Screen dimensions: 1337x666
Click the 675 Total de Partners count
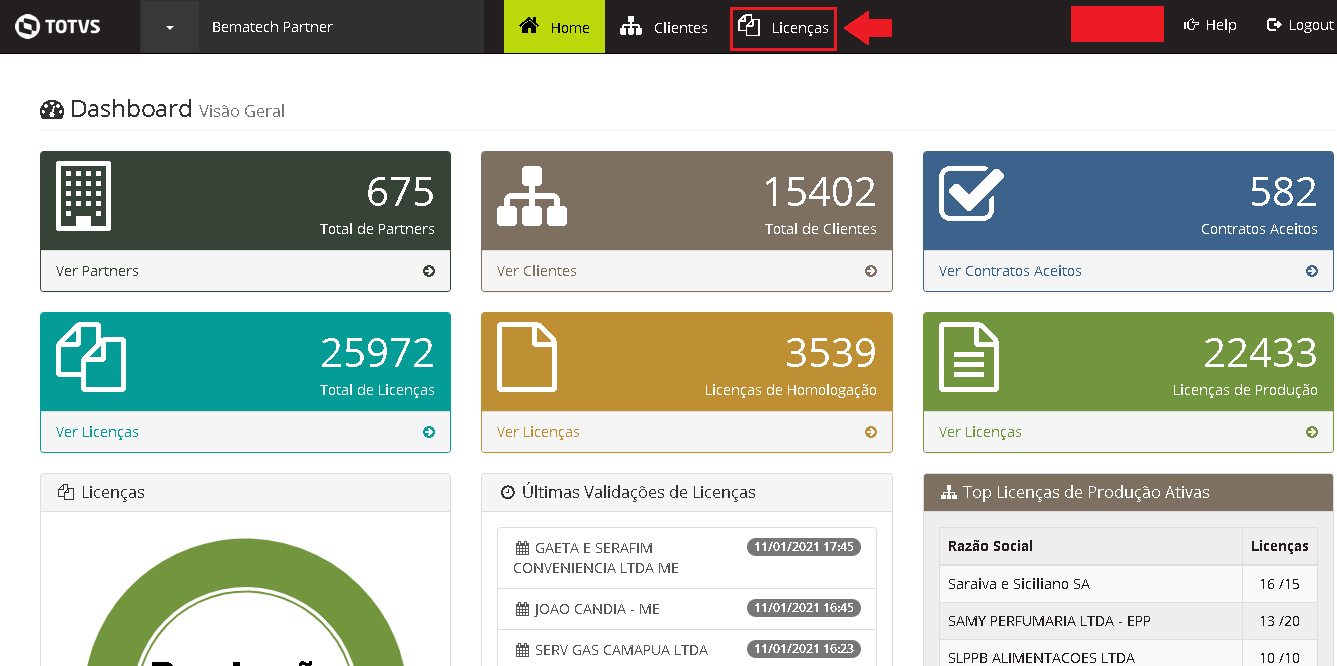coord(400,191)
